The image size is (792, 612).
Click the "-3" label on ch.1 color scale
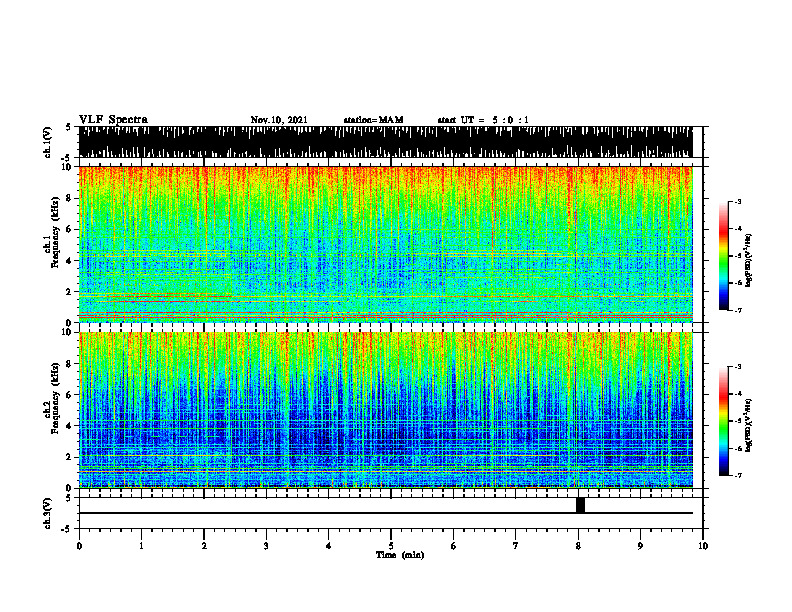pos(738,202)
